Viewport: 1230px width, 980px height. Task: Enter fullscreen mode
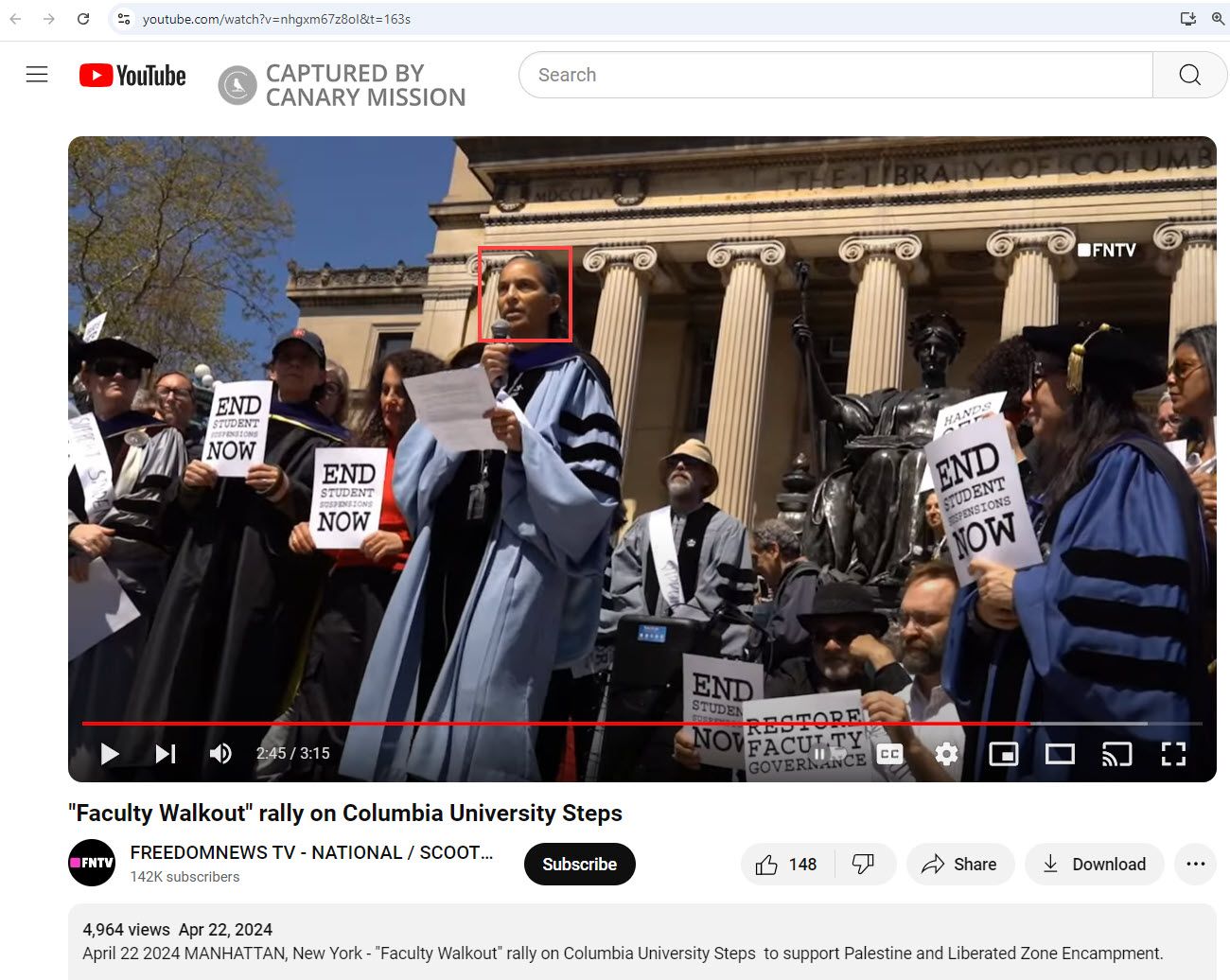[x=1173, y=754]
